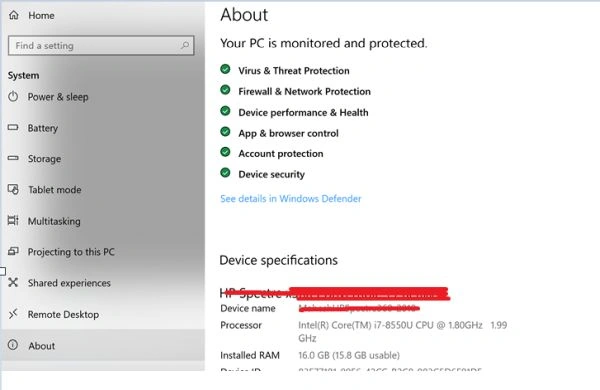Click Virus & Threat Protection text

pos(293,70)
